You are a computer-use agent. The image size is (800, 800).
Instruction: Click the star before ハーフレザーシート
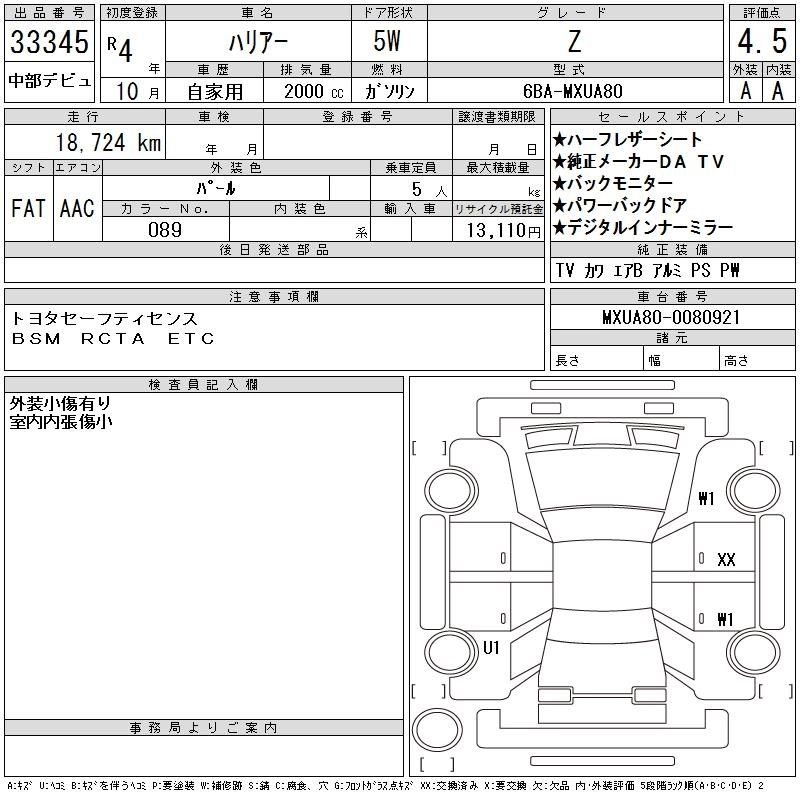(x=559, y=140)
